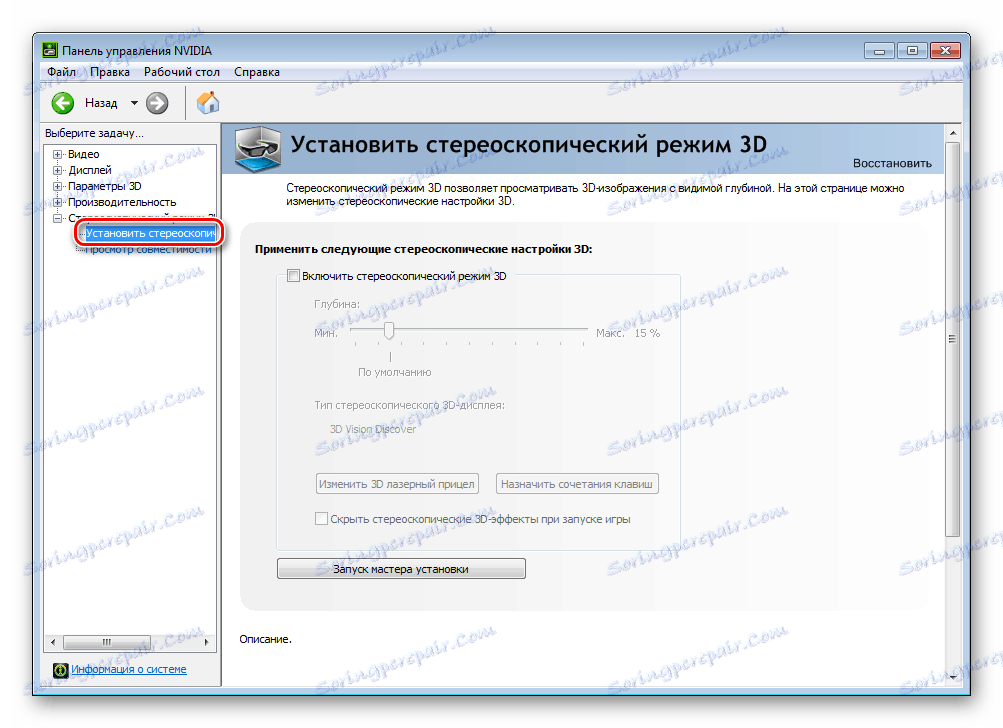Maximize the NVIDIA control panel window
This screenshot has width=1003, height=728.
click(x=912, y=51)
